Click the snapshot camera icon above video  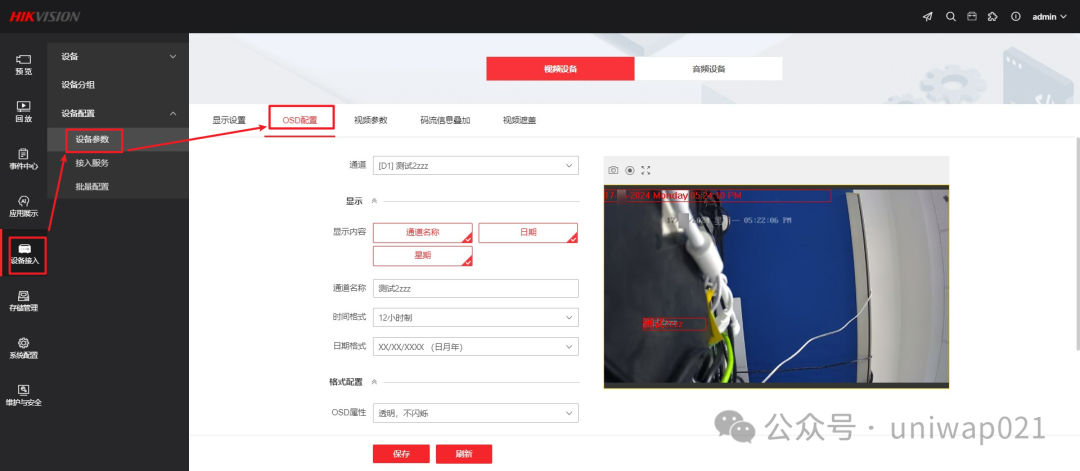613,170
